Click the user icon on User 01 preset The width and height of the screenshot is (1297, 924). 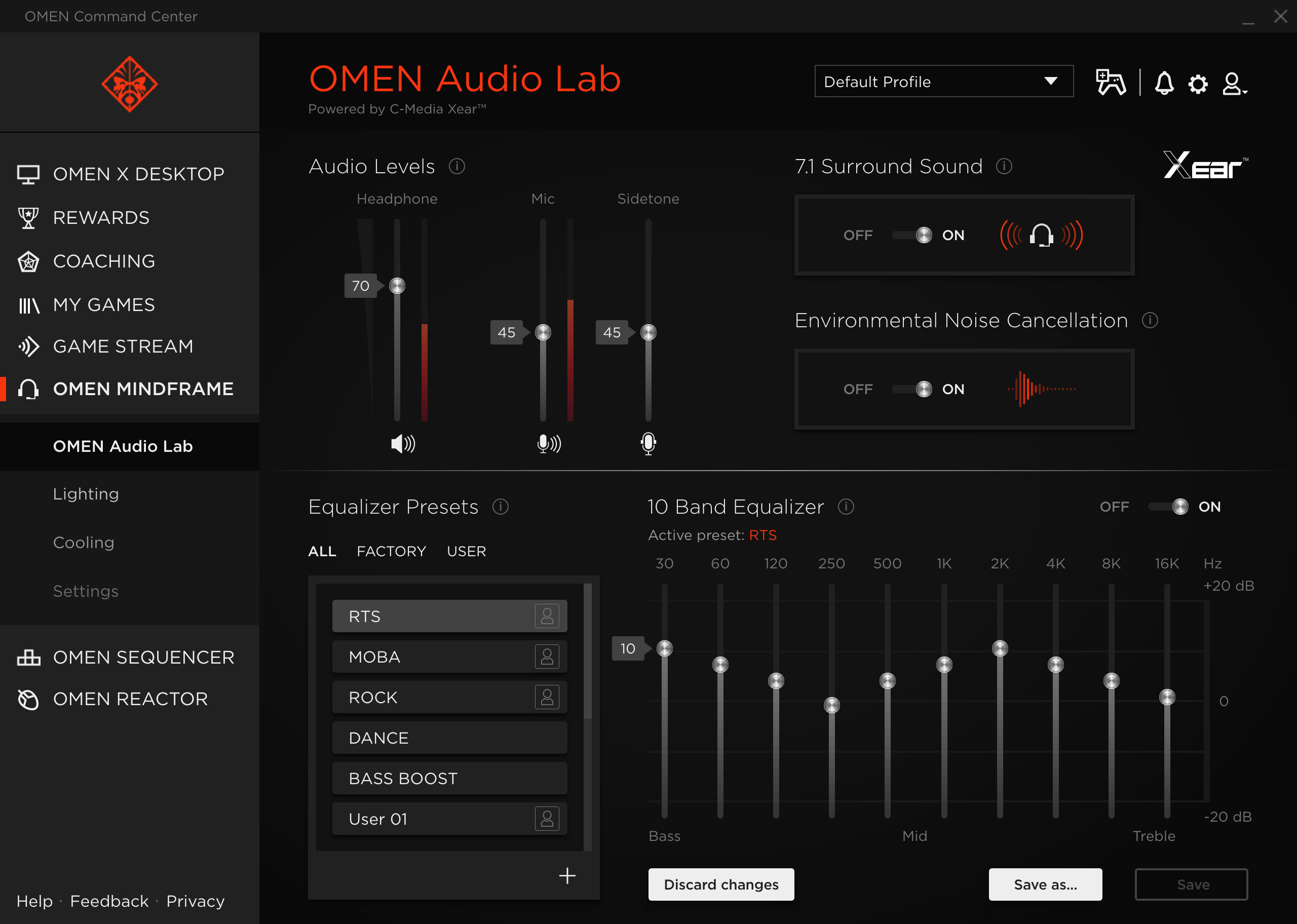(x=547, y=819)
